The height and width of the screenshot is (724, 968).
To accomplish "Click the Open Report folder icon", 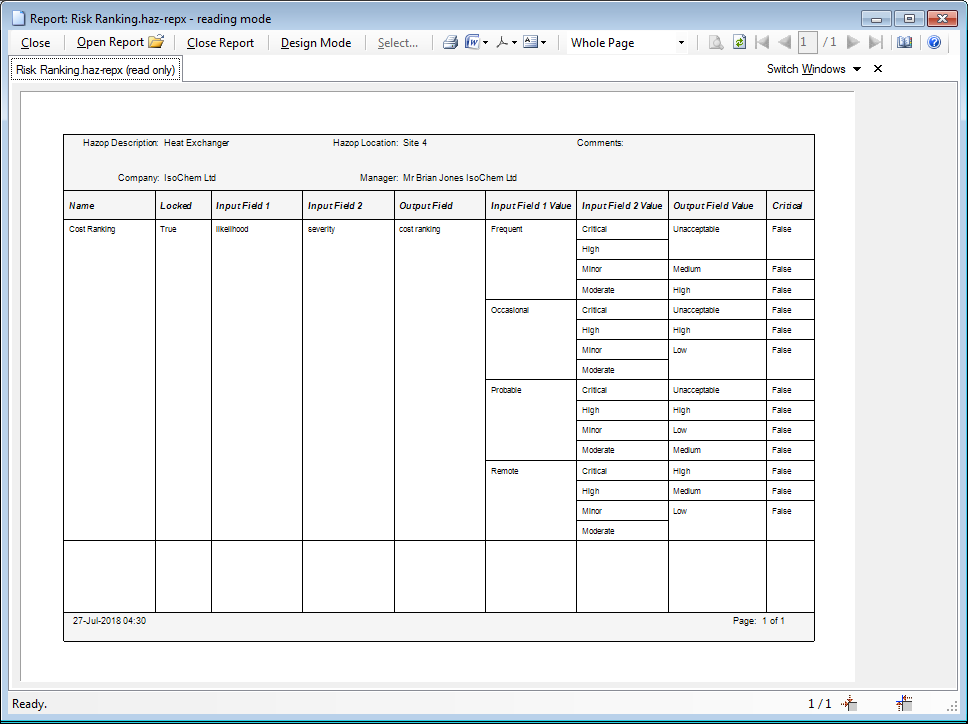I will tap(156, 42).
